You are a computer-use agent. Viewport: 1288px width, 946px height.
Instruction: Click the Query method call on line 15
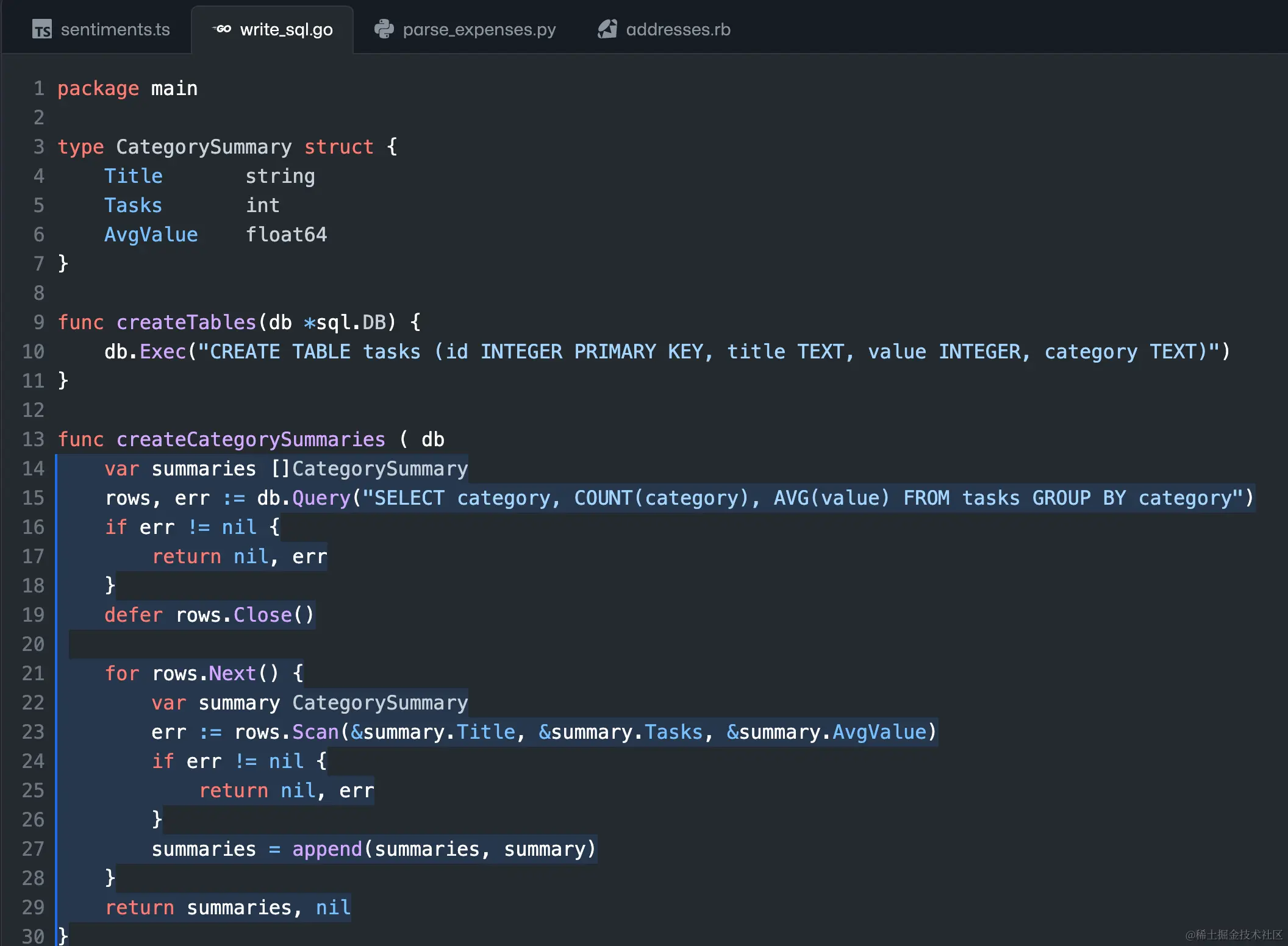pos(321,498)
